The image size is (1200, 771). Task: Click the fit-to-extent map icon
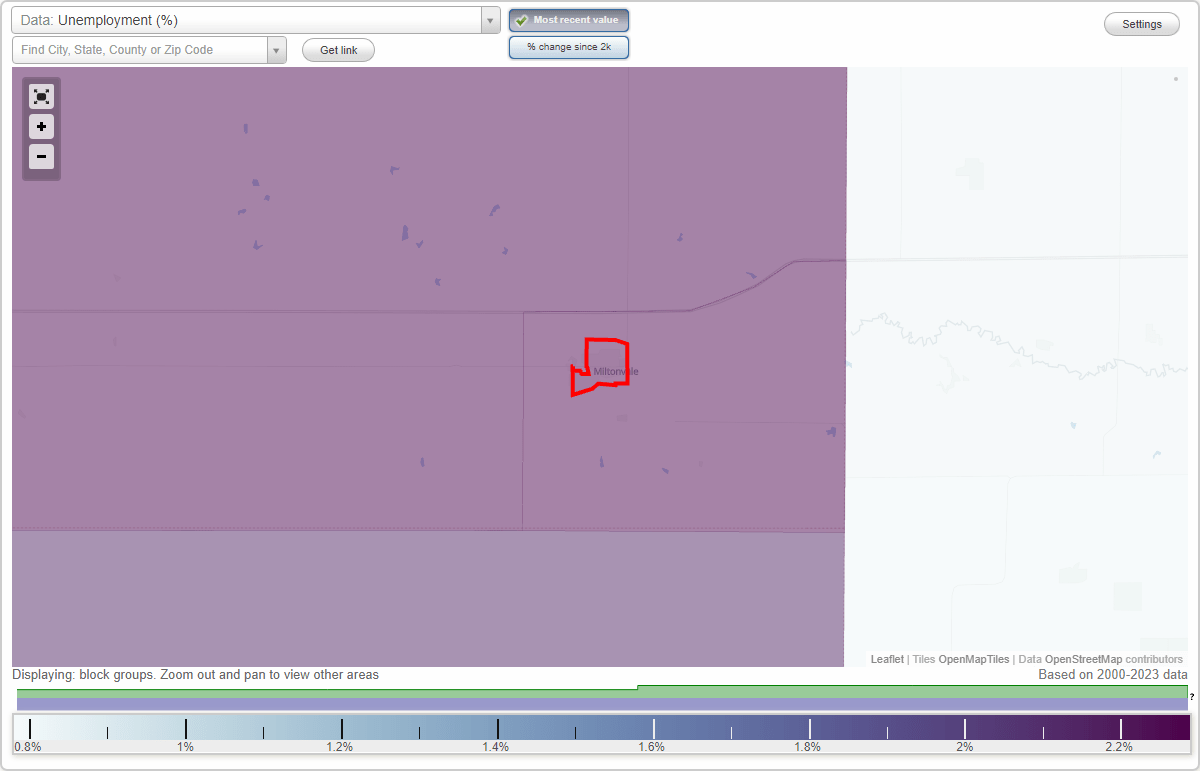pyautogui.click(x=41, y=96)
